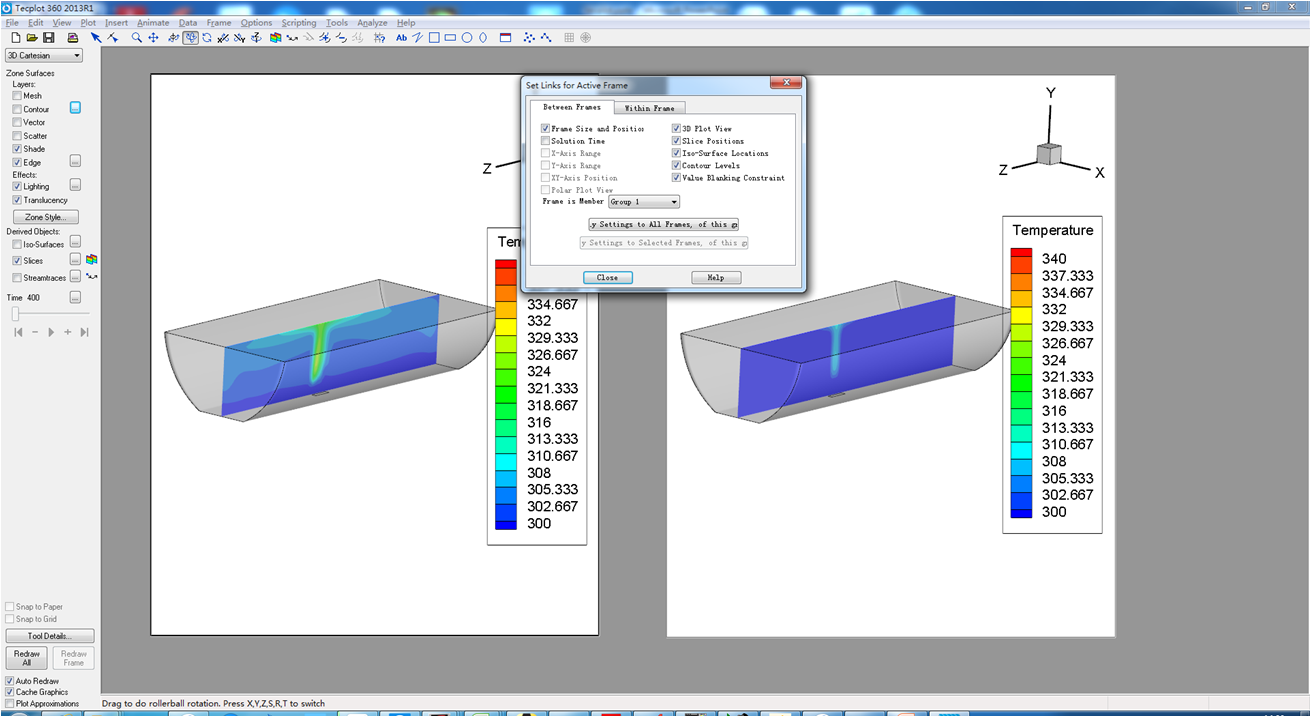This screenshot has height=717, width=1311.
Task: Select the ellipse geometry tool
Action: (x=483, y=38)
